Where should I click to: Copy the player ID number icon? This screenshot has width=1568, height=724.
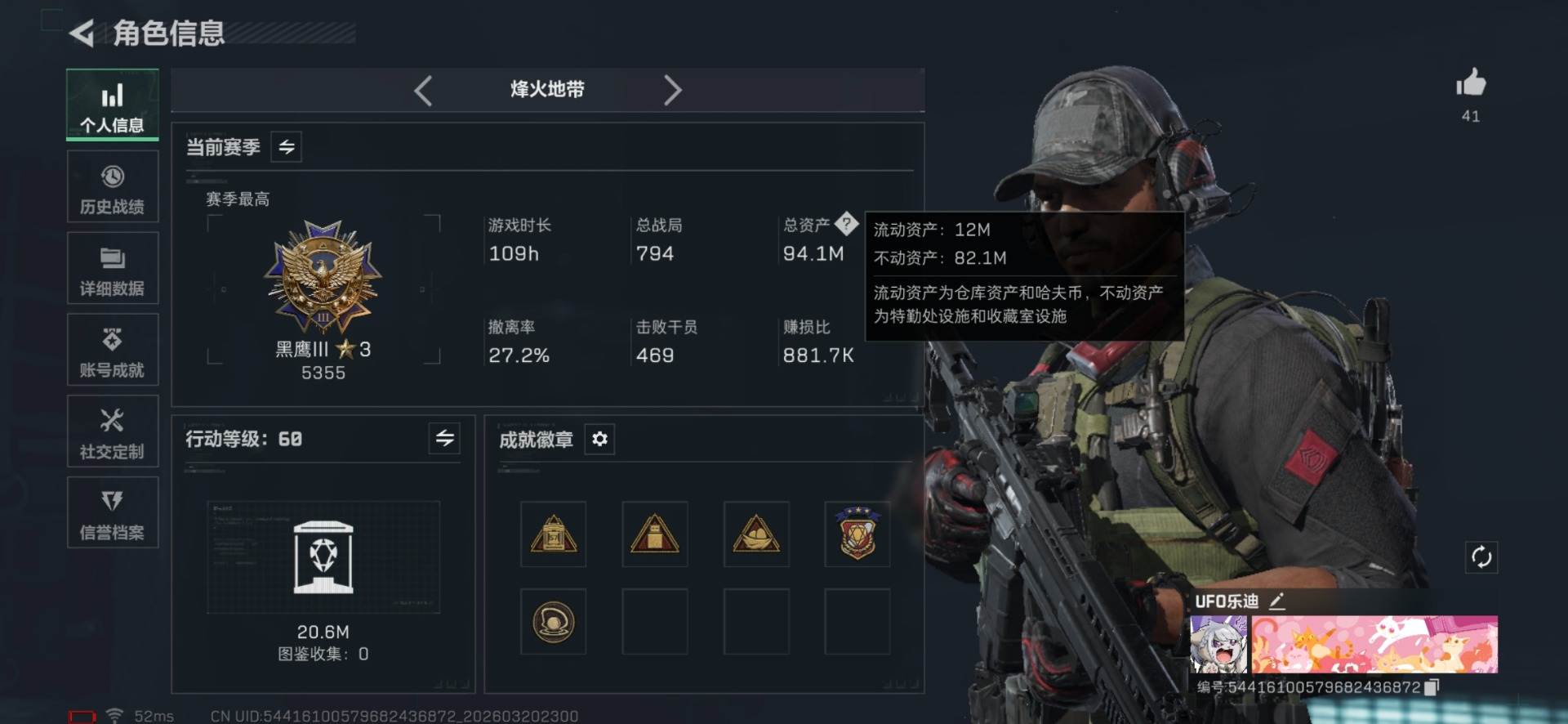point(1431,687)
